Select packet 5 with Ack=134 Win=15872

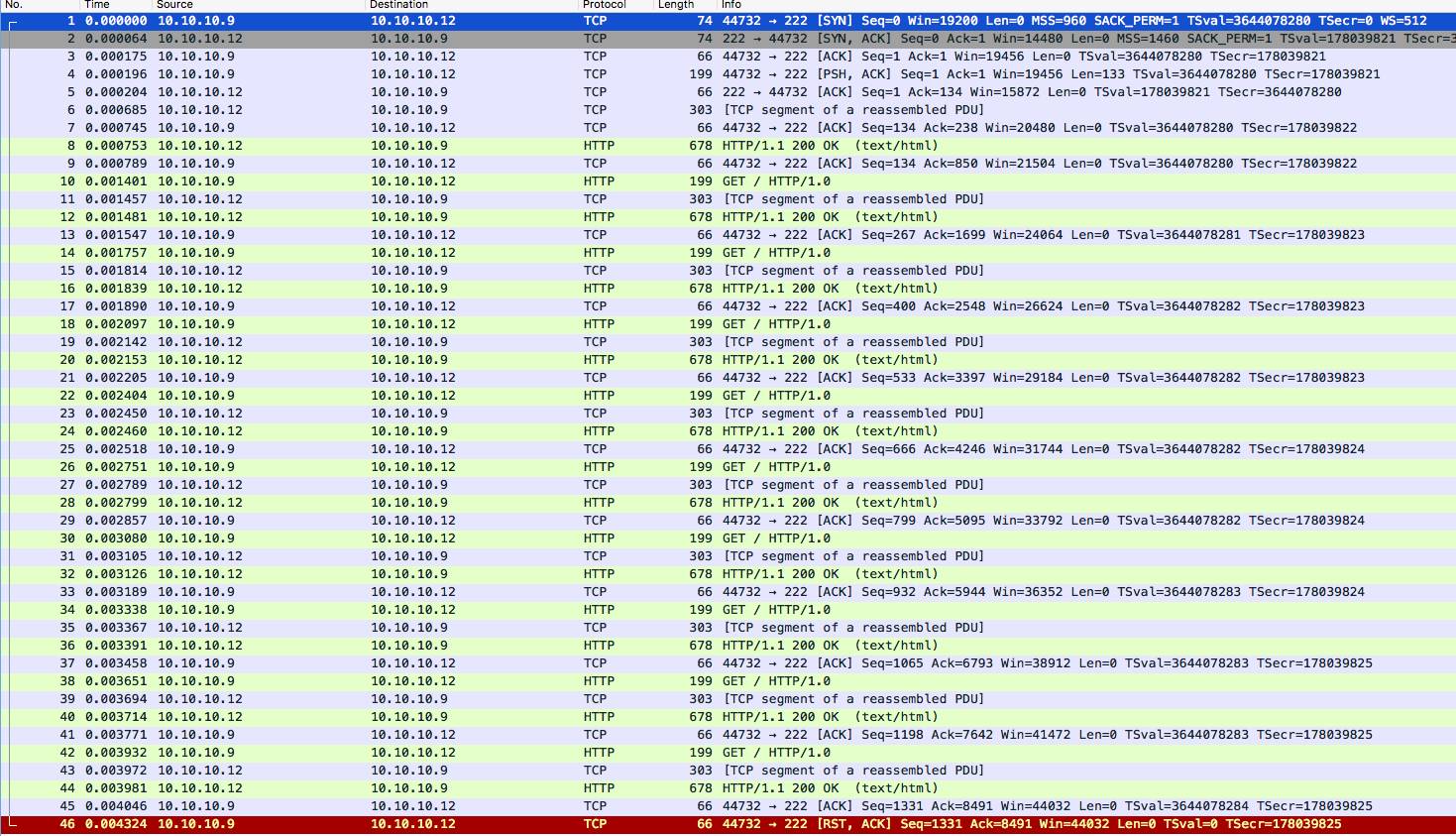pos(728,92)
